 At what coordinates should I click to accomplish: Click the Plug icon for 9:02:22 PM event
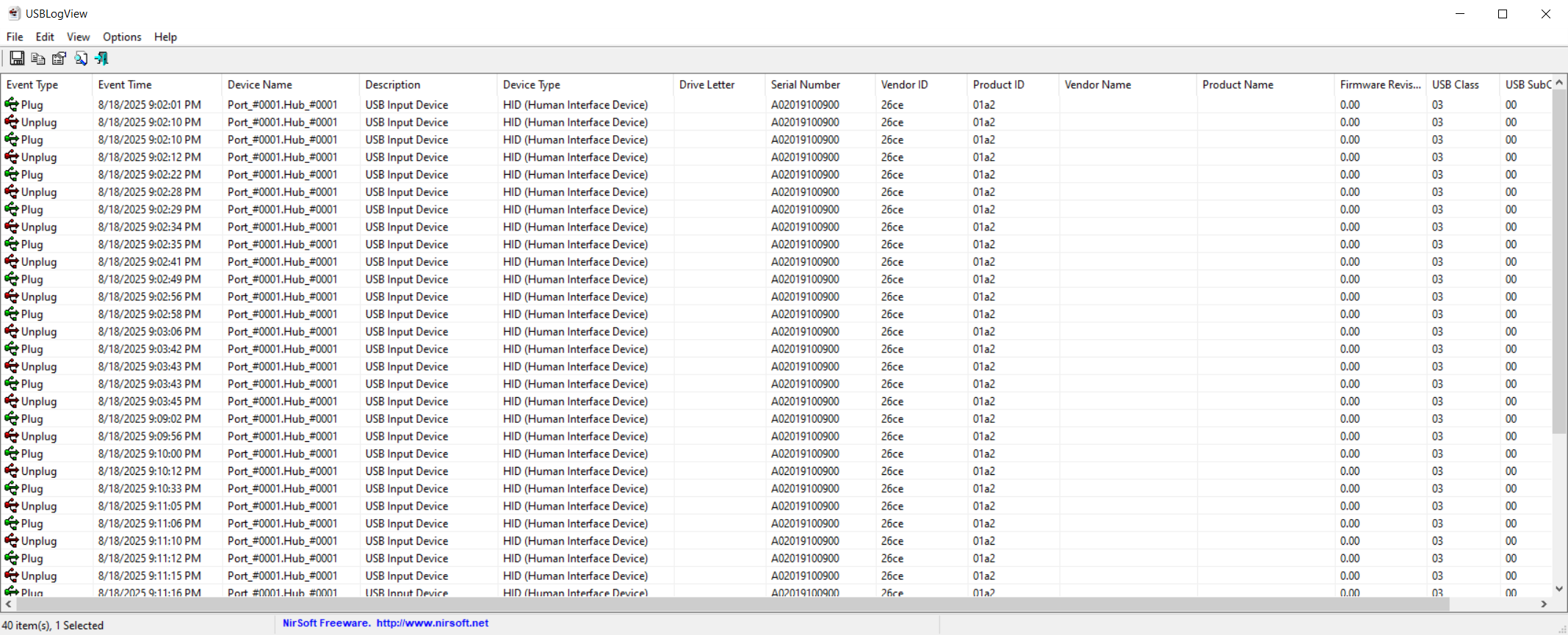(12, 174)
